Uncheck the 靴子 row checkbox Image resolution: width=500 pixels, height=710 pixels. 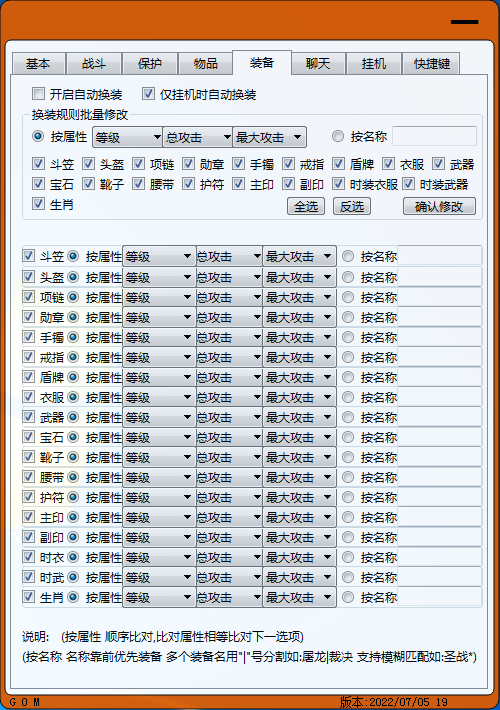point(29,456)
